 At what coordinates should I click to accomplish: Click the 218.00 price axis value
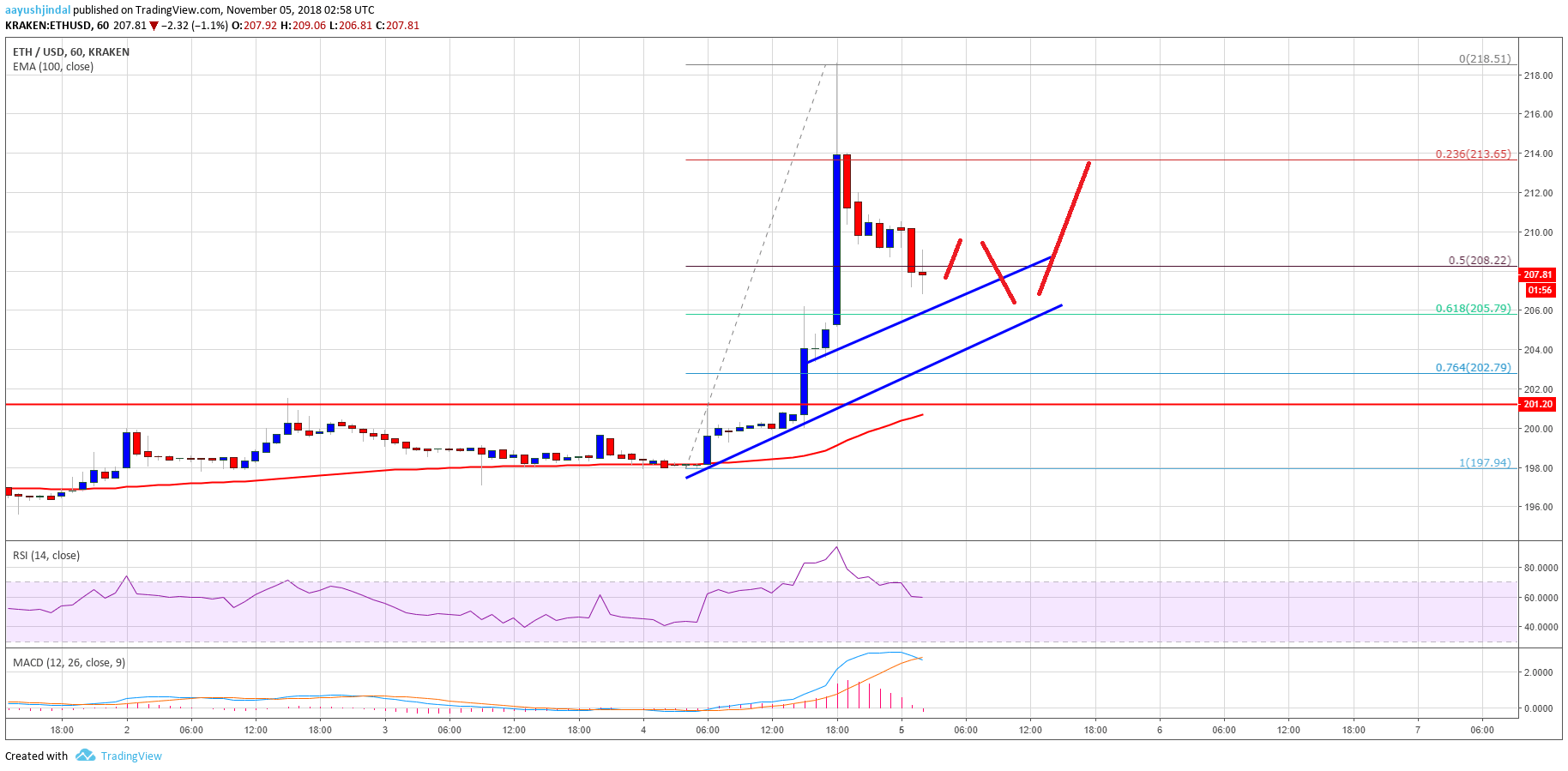tap(1538, 75)
